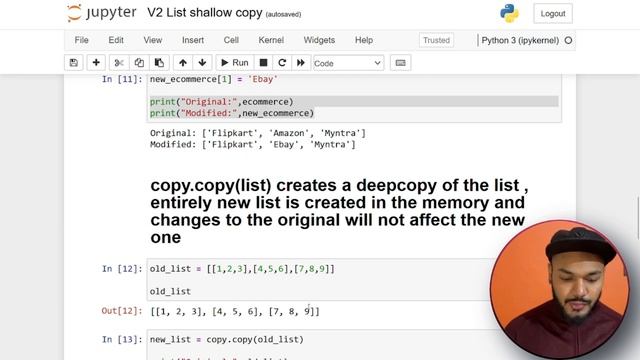
Task: Paste cells below icon
Action: click(x=159, y=63)
